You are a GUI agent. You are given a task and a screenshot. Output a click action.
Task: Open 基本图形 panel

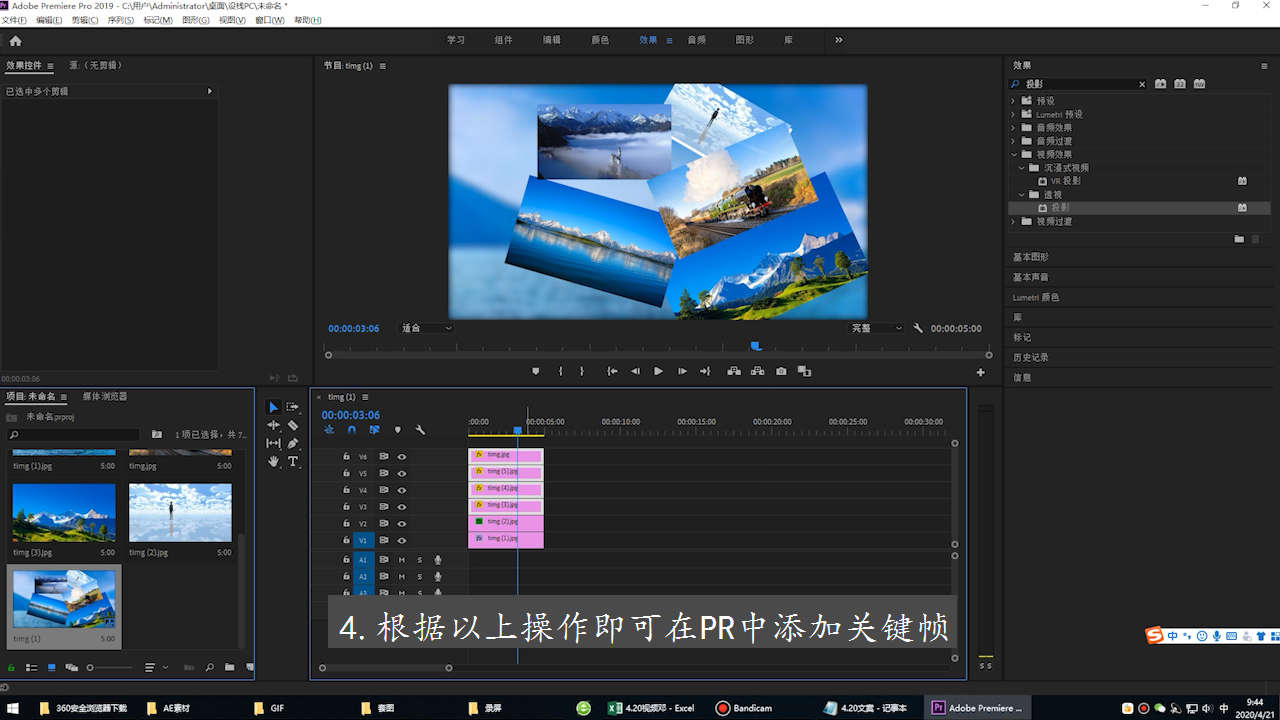[1031, 257]
